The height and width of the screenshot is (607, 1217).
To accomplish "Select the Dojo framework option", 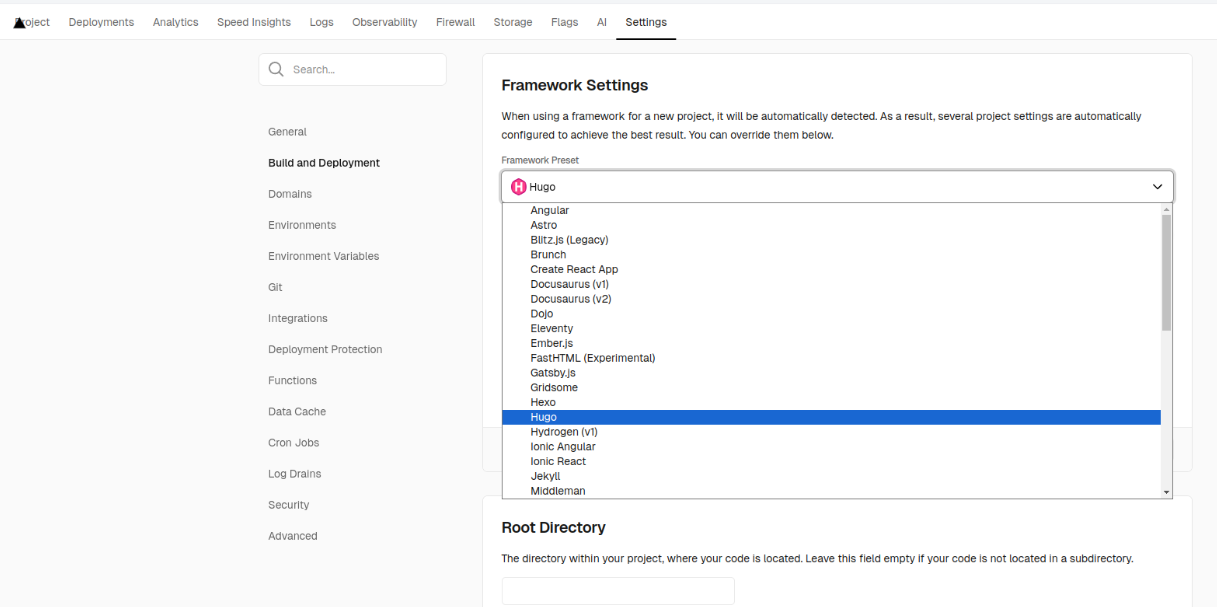I will point(831,314).
